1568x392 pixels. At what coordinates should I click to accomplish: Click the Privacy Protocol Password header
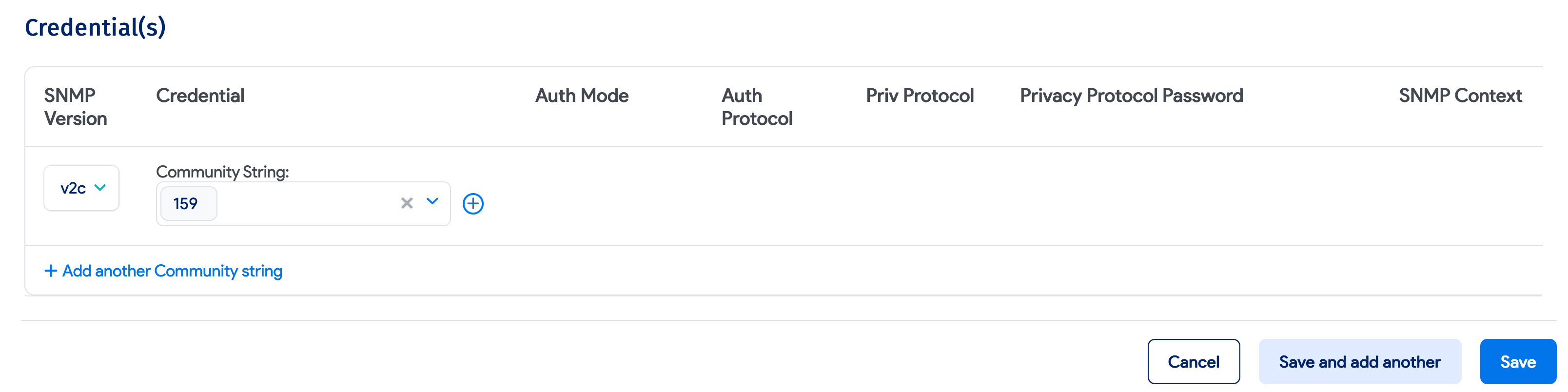pos(1131,96)
